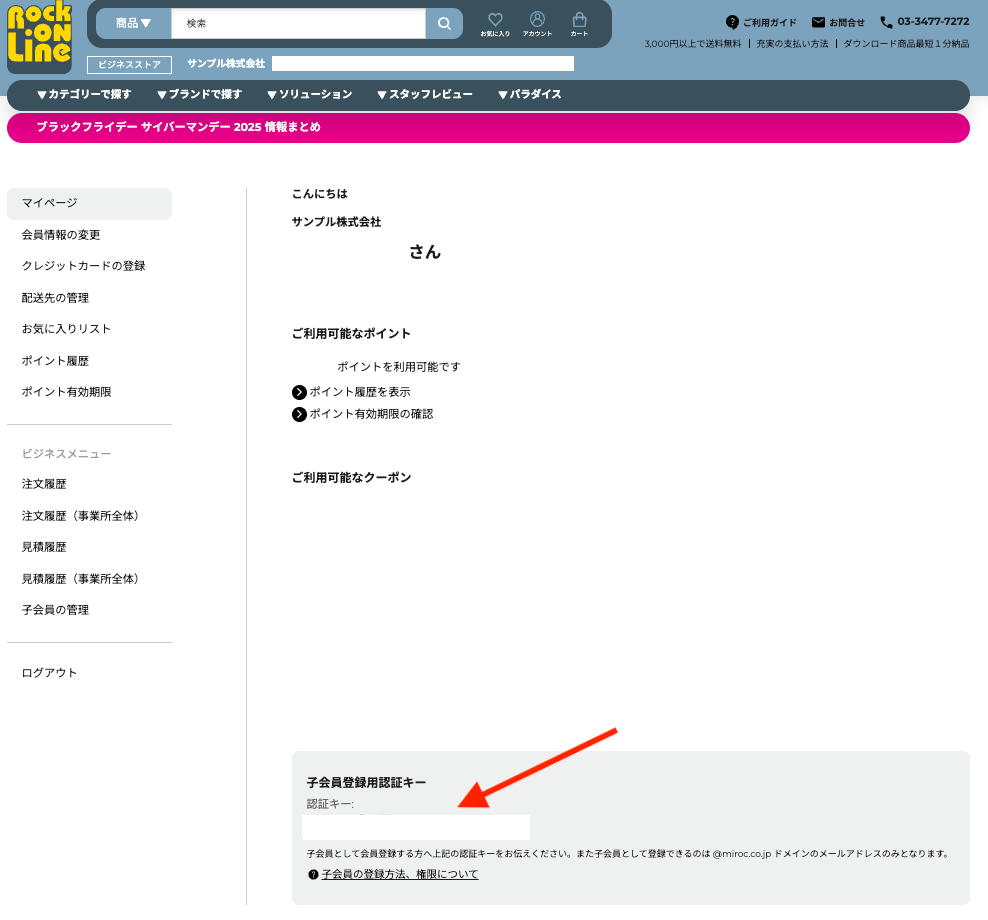Open the favorites heart icon
The width and height of the screenshot is (988, 920).
pyautogui.click(x=495, y=21)
